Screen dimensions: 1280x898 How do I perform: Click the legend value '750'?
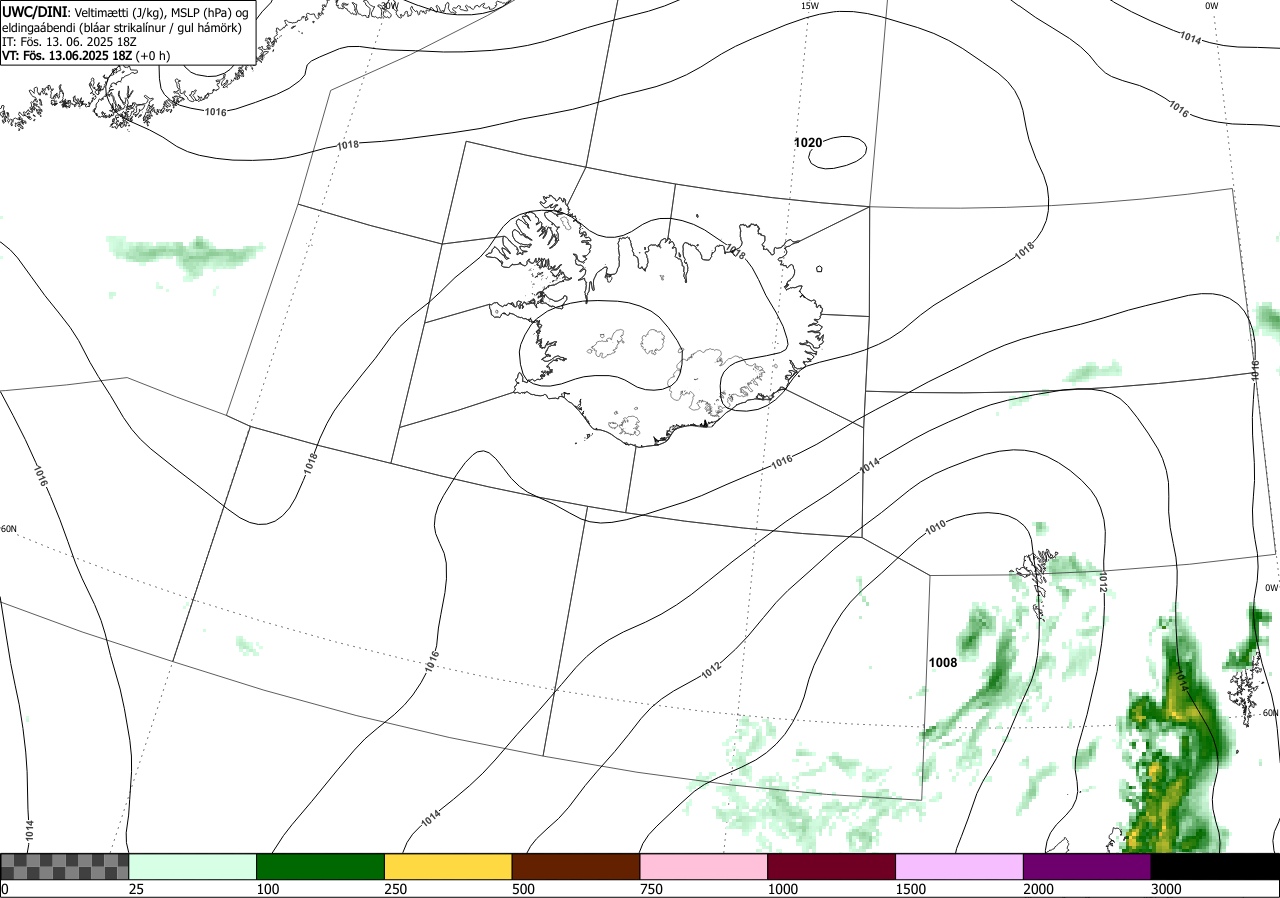click(651, 889)
